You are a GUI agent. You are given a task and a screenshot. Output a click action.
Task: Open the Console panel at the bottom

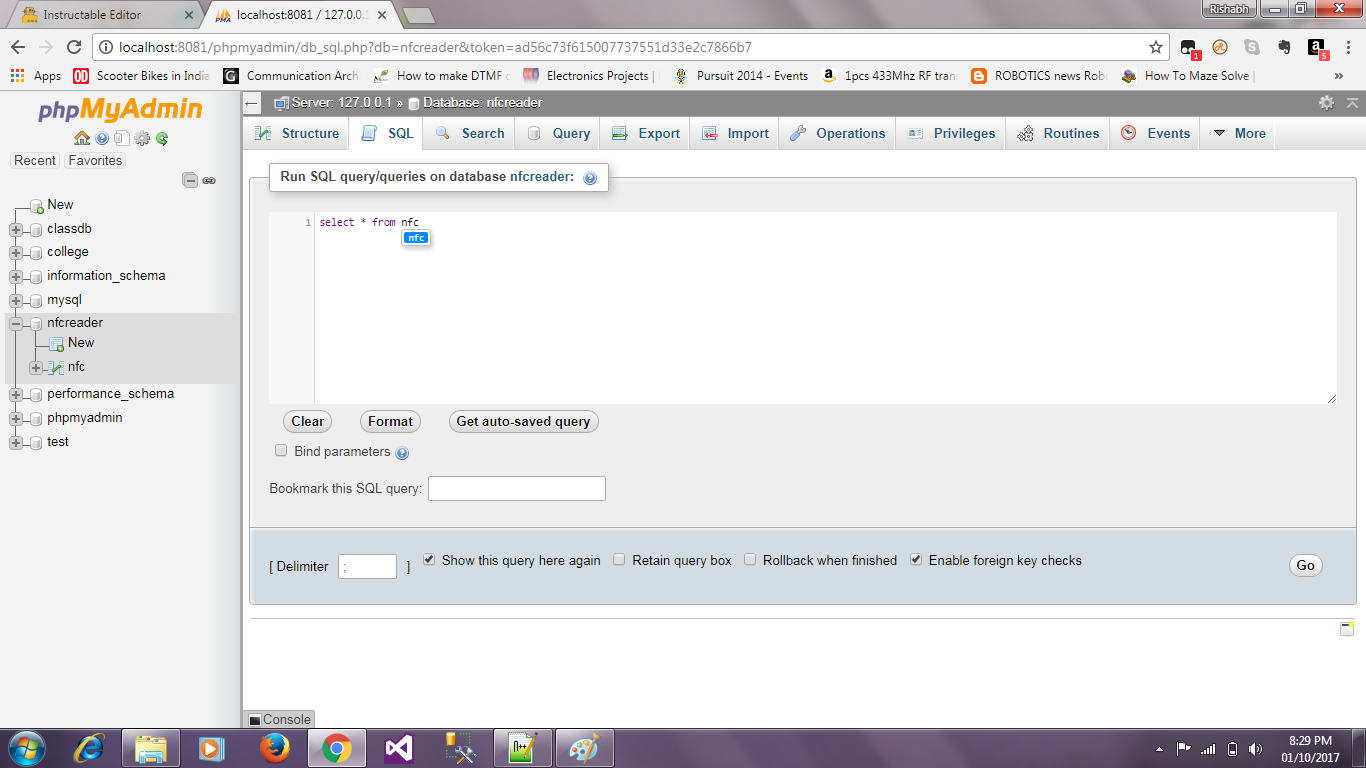click(279, 719)
